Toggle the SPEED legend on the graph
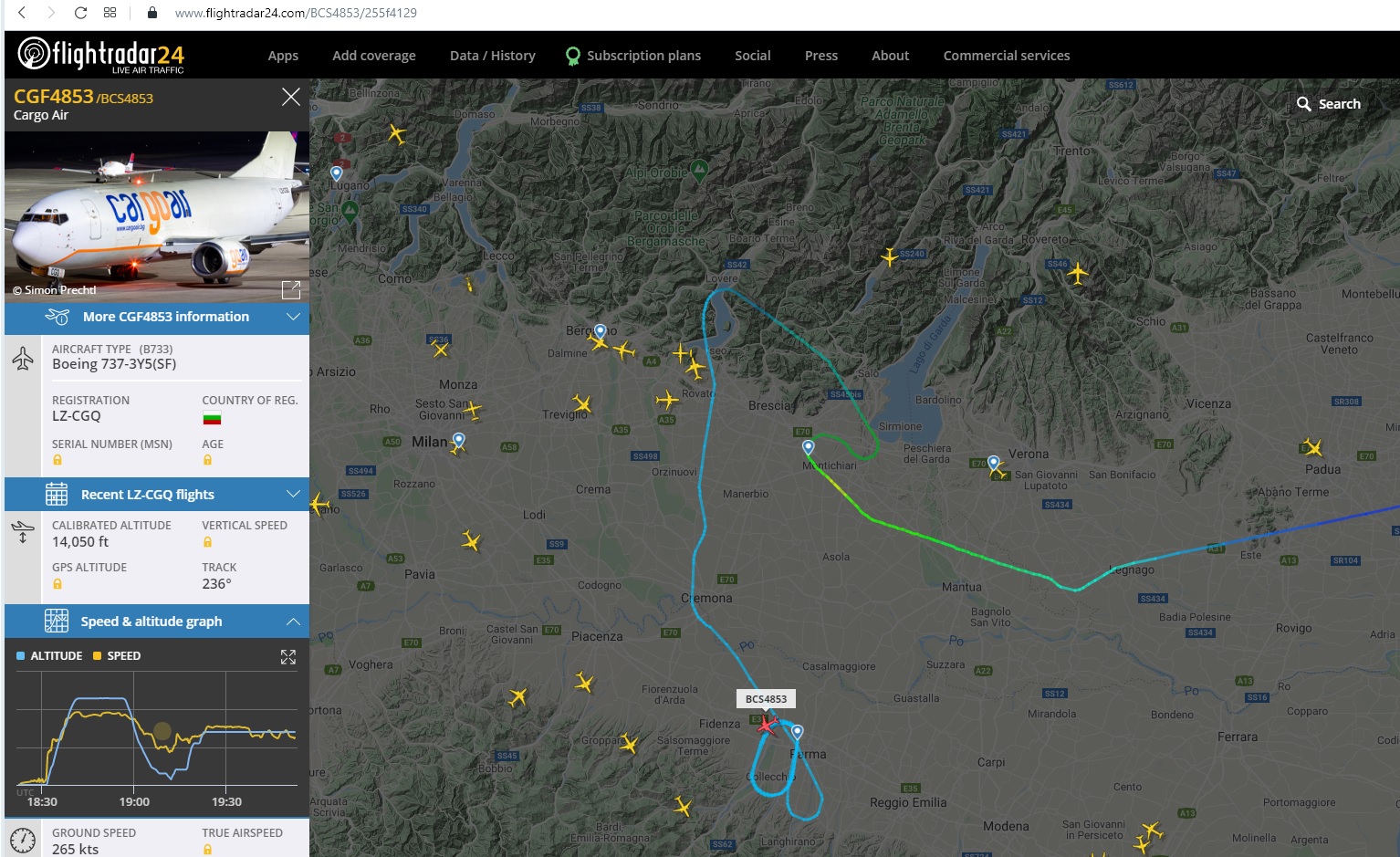 117,656
